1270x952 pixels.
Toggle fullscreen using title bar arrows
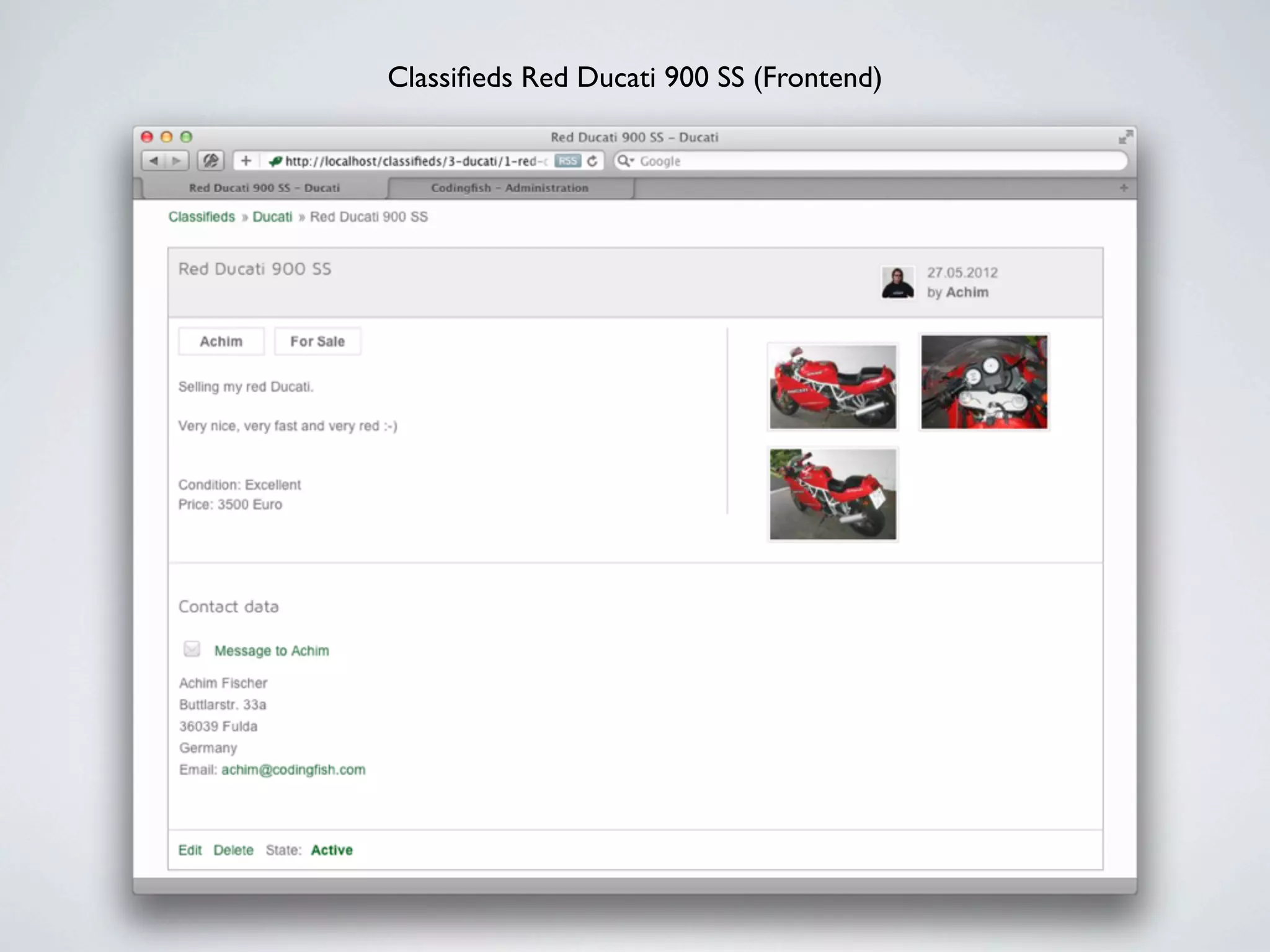click(1125, 137)
